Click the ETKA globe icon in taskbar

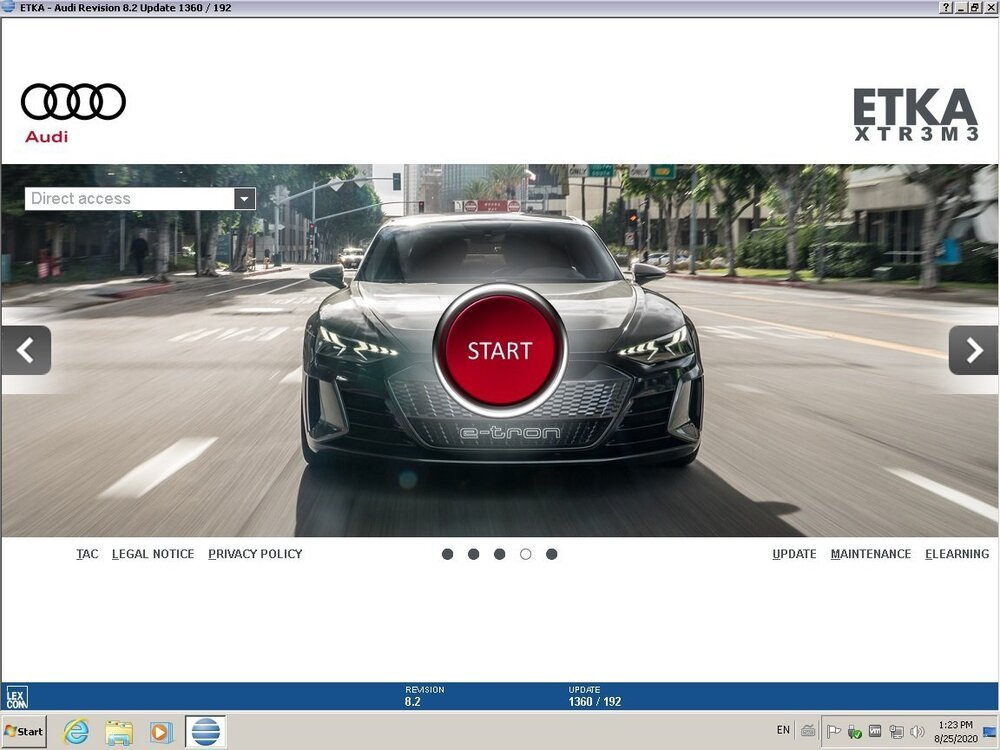click(x=205, y=732)
